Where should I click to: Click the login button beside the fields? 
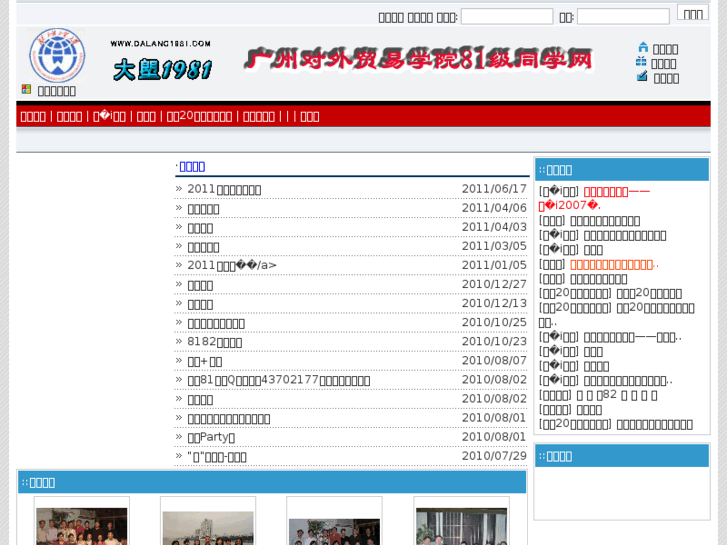click(x=693, y=13)
